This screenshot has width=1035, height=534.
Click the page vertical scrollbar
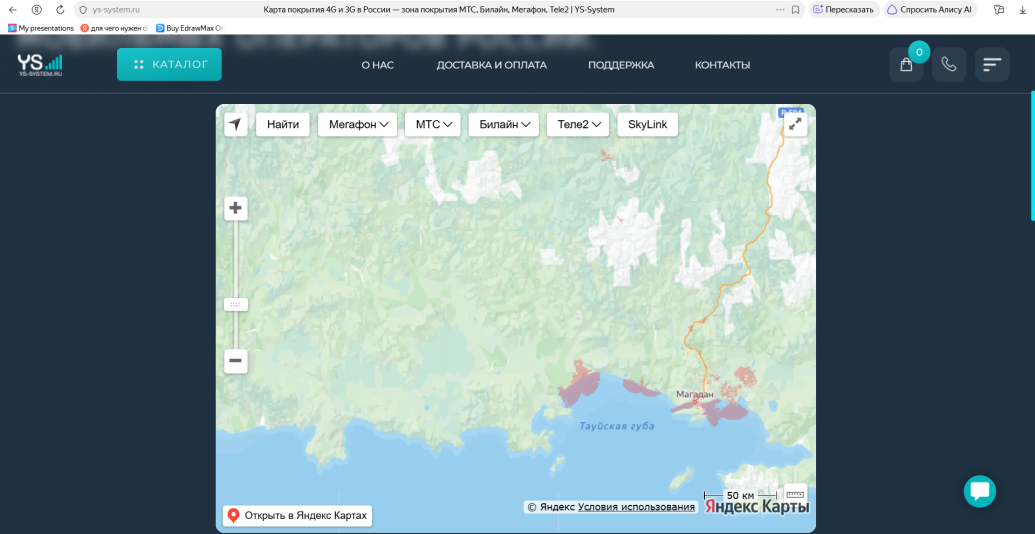coord(1032,156)
